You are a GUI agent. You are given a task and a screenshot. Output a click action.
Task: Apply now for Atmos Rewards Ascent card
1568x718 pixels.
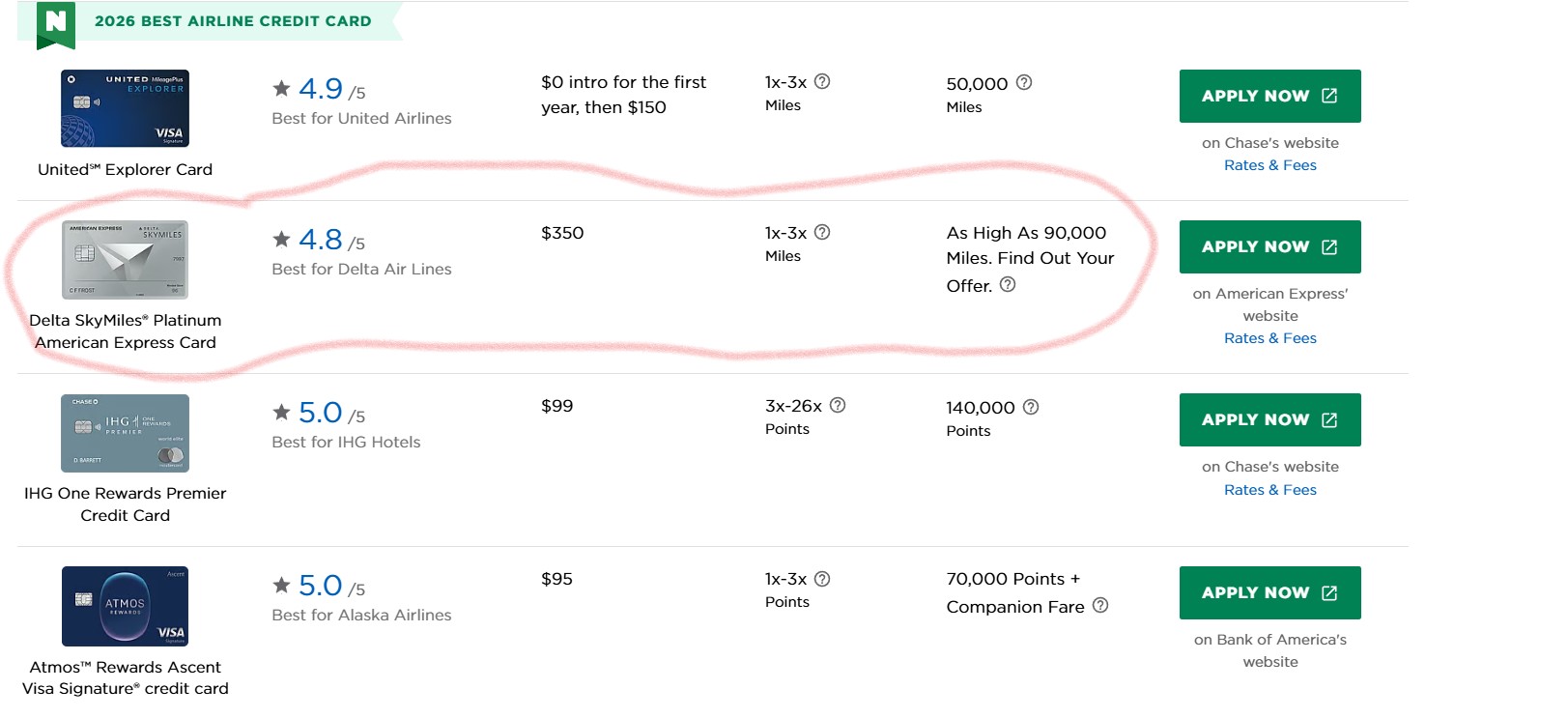click(1269, 592)
